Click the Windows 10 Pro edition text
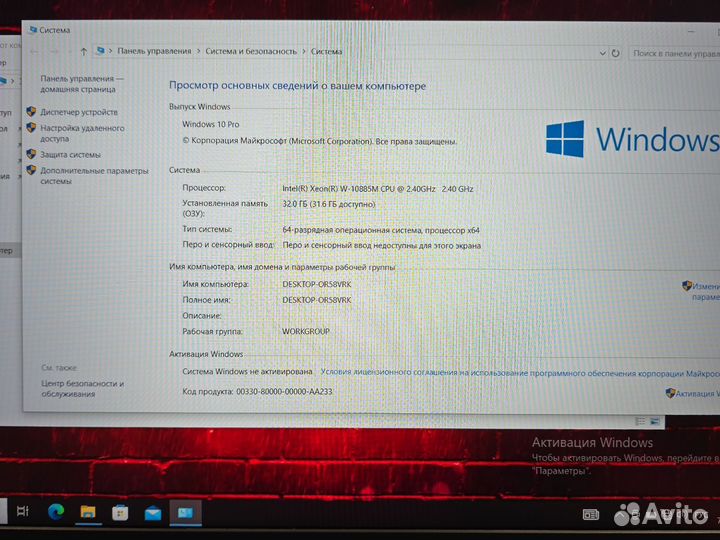This screenshot has width=720, height=540. [211, 124]
